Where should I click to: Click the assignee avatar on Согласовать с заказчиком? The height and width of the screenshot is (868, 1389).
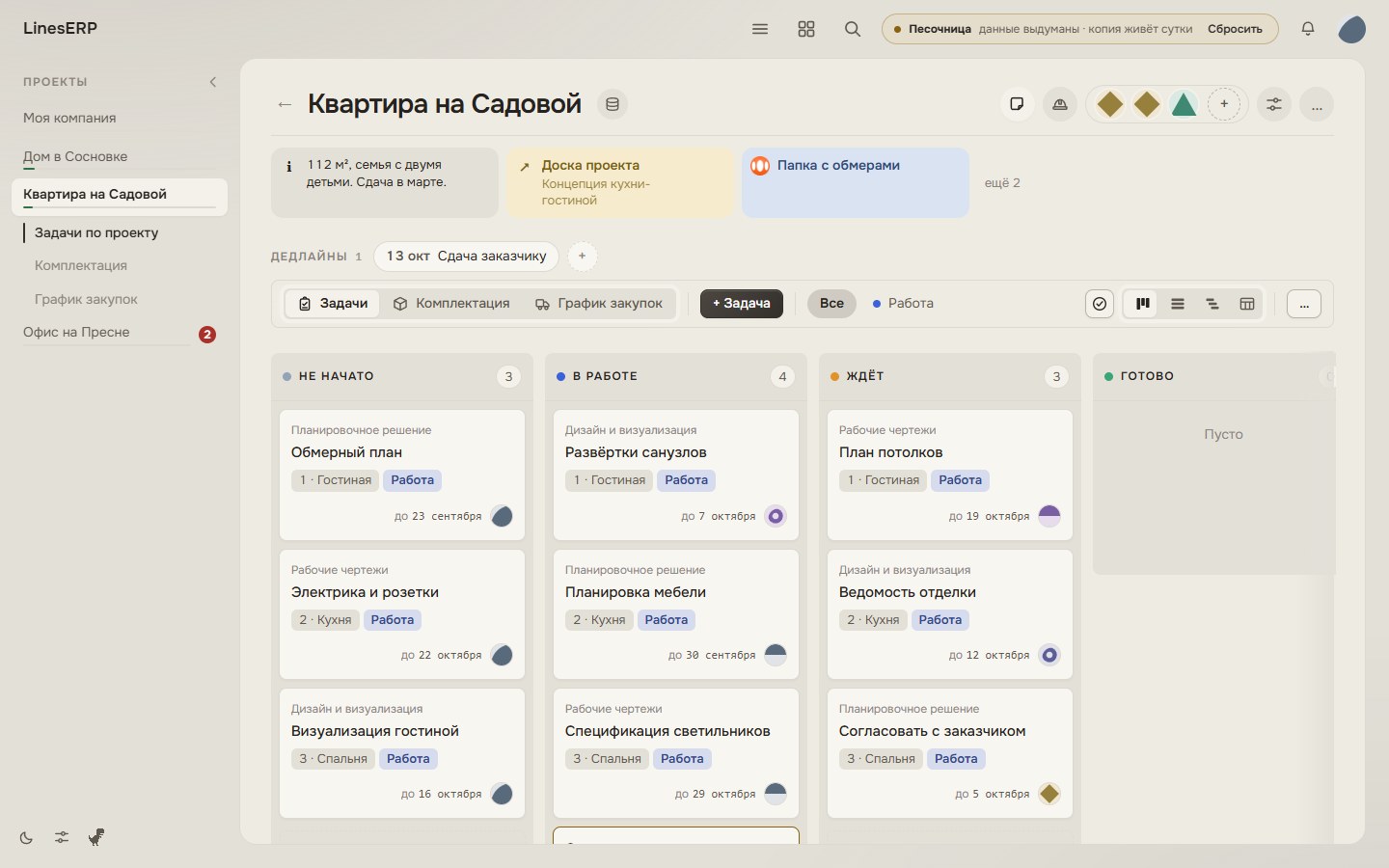click(1049, 794)
